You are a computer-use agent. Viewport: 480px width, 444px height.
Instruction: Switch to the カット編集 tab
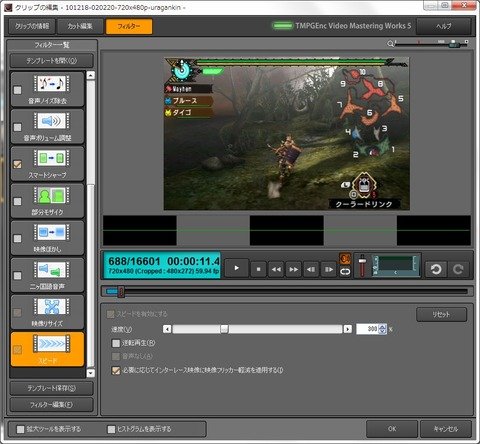80,26
